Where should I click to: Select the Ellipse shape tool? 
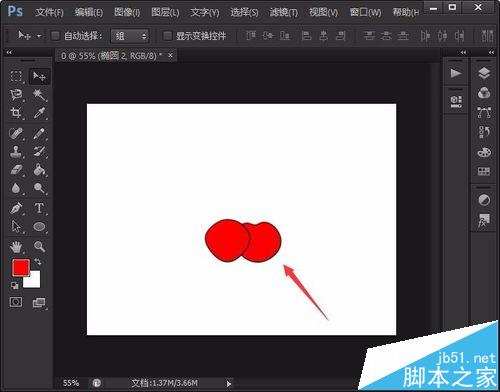click(x=39, y=227)
